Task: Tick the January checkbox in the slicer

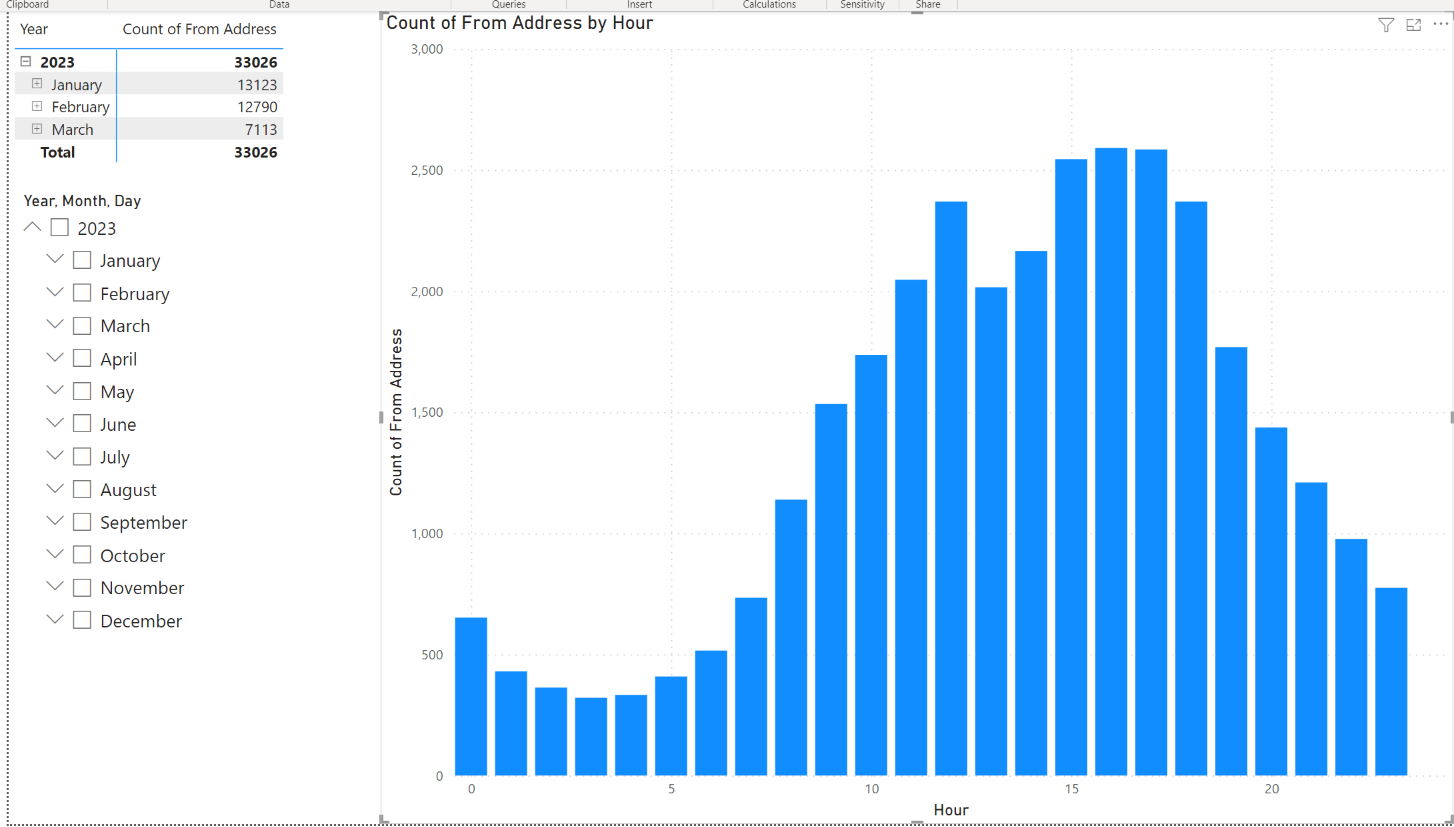Action: point(82,260)
